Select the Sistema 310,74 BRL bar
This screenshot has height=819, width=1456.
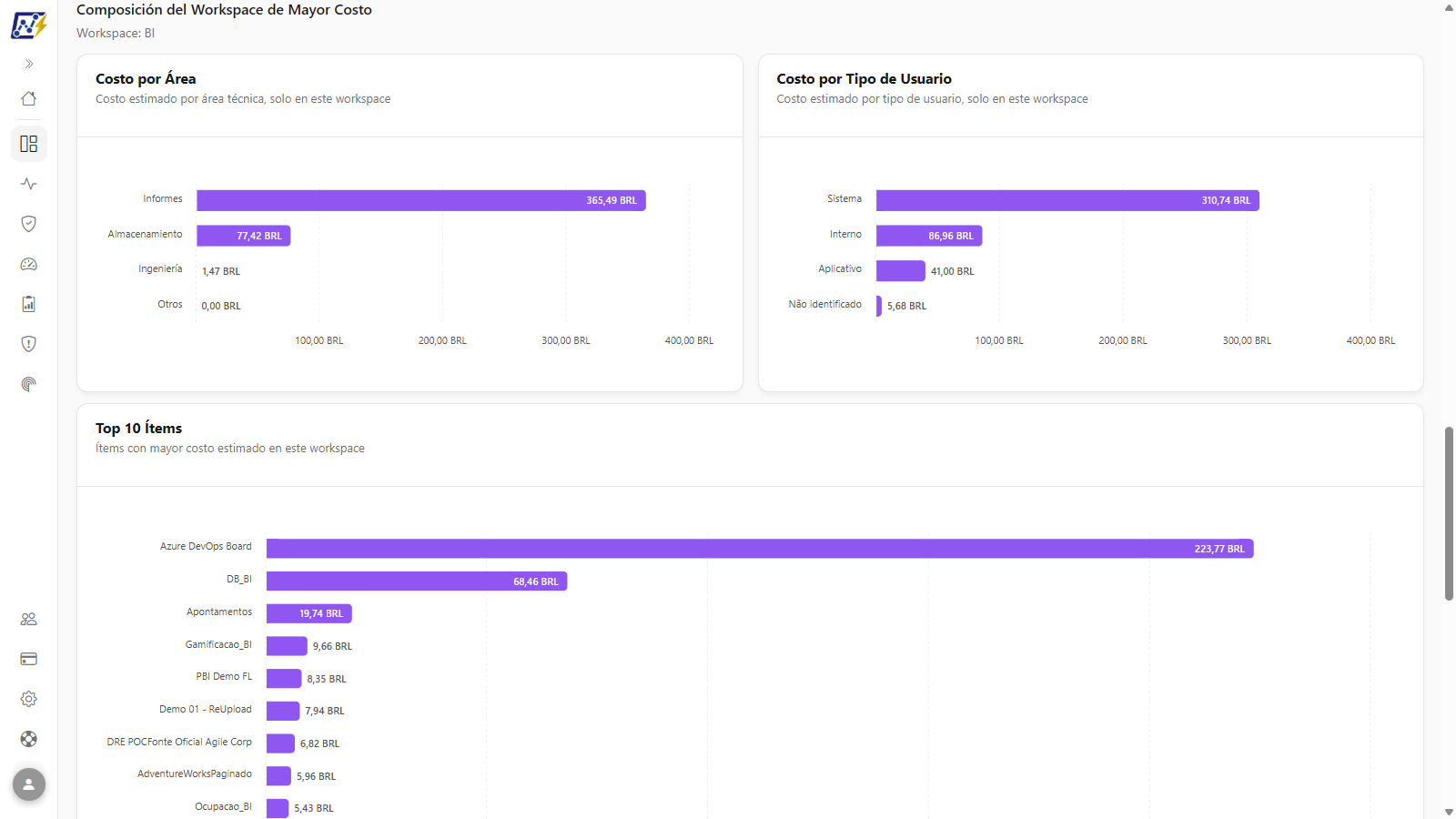(x=1067, y=200)
